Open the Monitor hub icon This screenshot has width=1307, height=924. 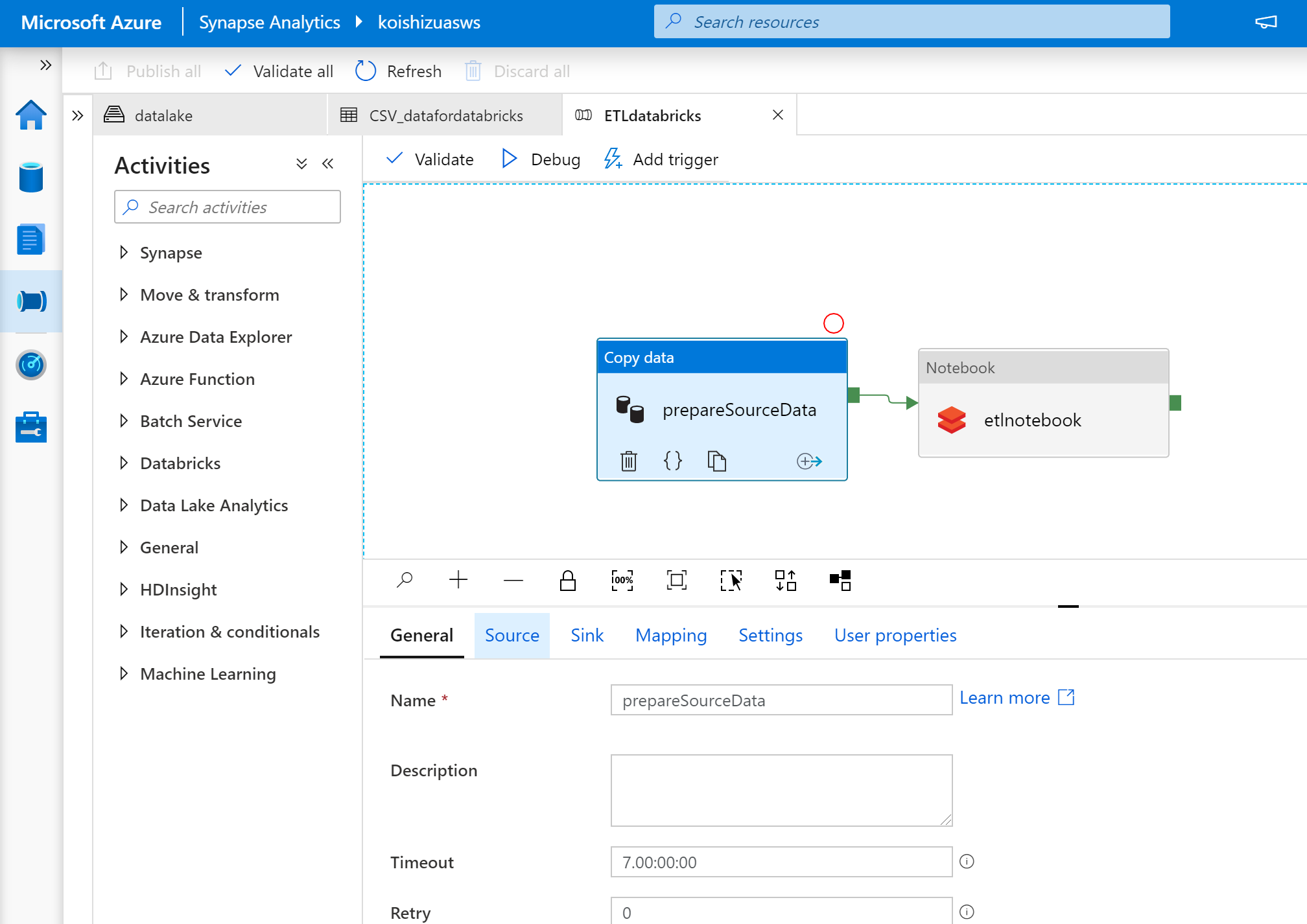pyautogui.click(x=31, y=365)
